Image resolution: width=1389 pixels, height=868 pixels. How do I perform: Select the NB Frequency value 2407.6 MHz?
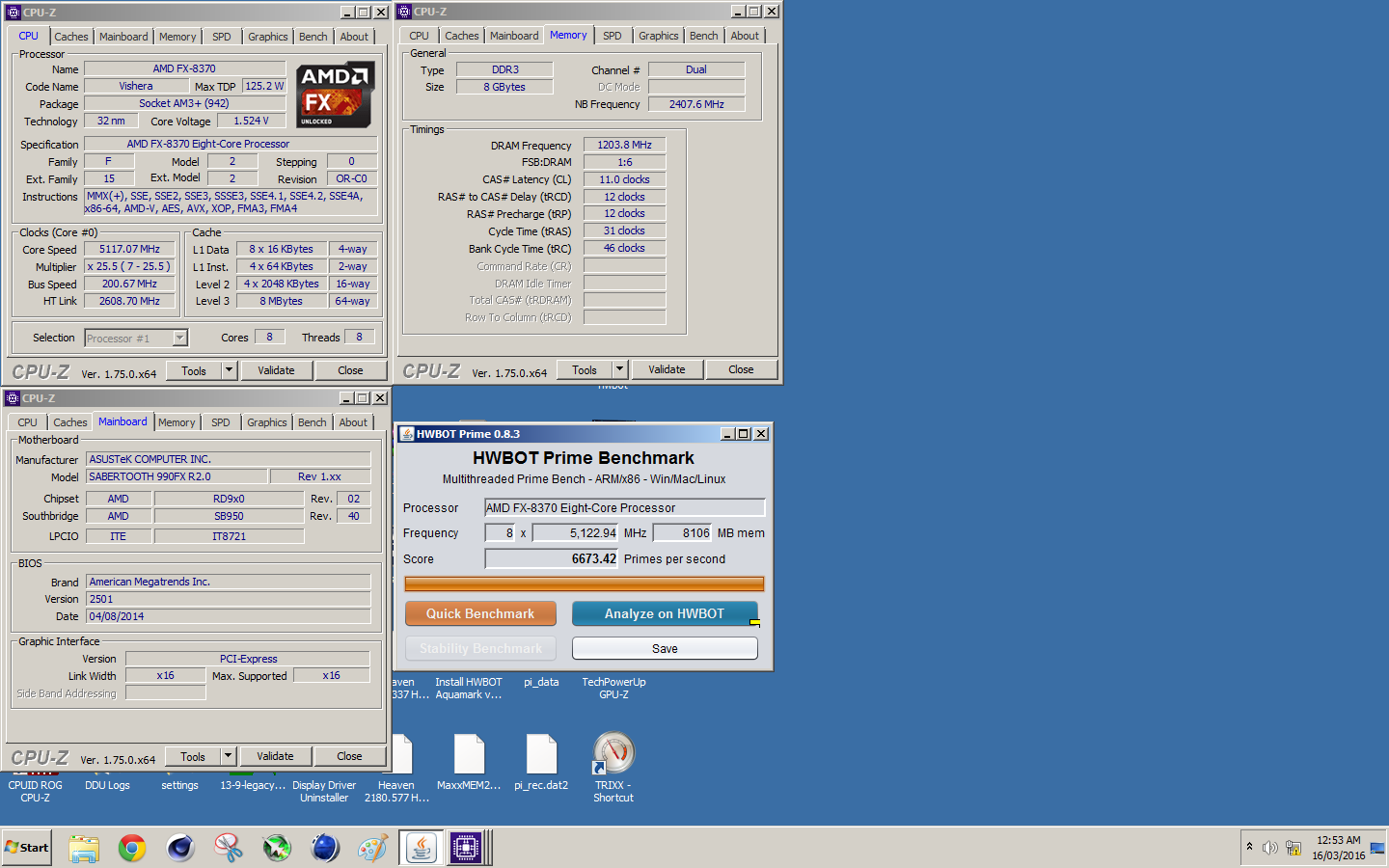point(696,104)
